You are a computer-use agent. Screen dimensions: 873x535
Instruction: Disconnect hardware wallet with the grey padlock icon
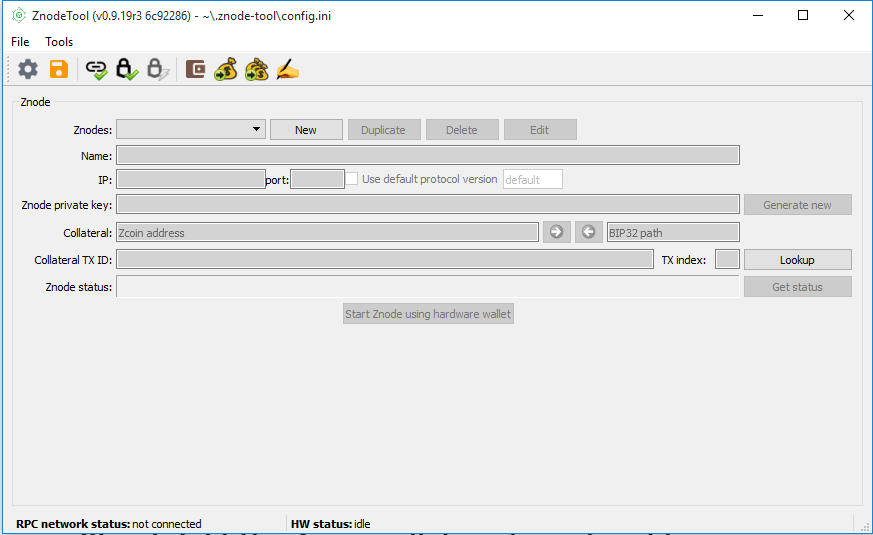pyautogui.click(x=157, y=70)
